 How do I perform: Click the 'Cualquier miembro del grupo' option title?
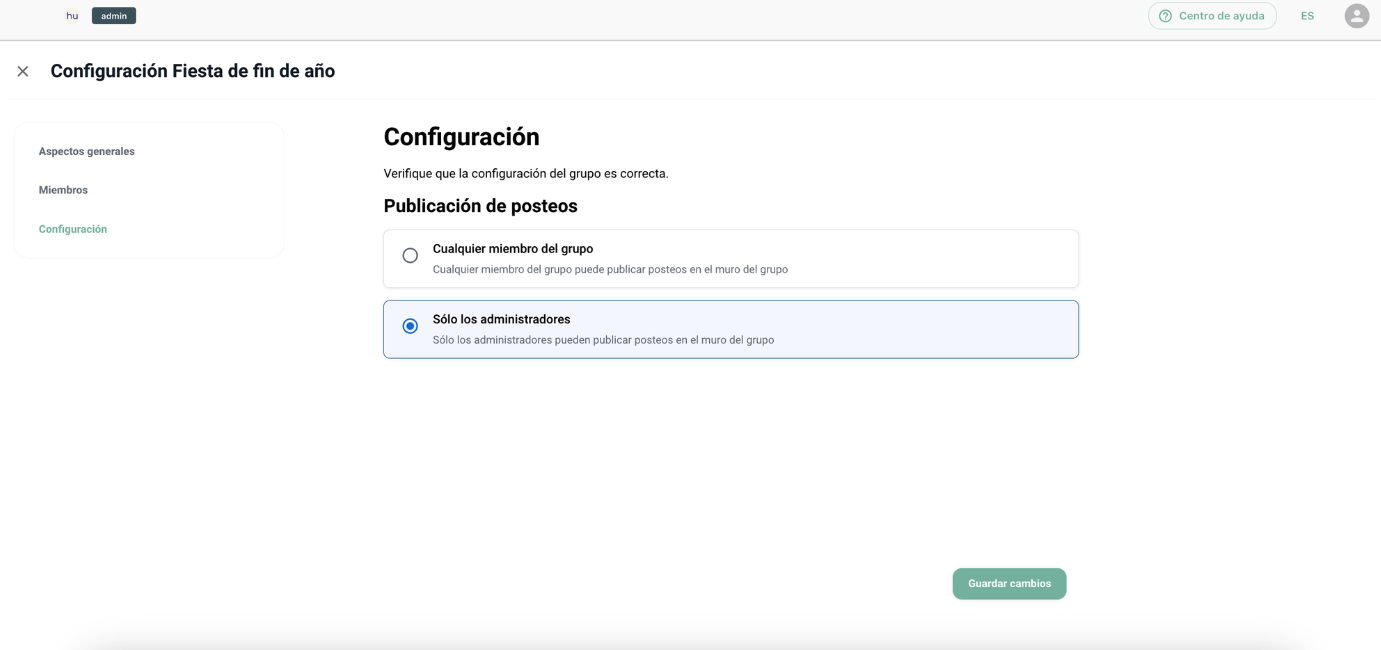pos(512,249)
